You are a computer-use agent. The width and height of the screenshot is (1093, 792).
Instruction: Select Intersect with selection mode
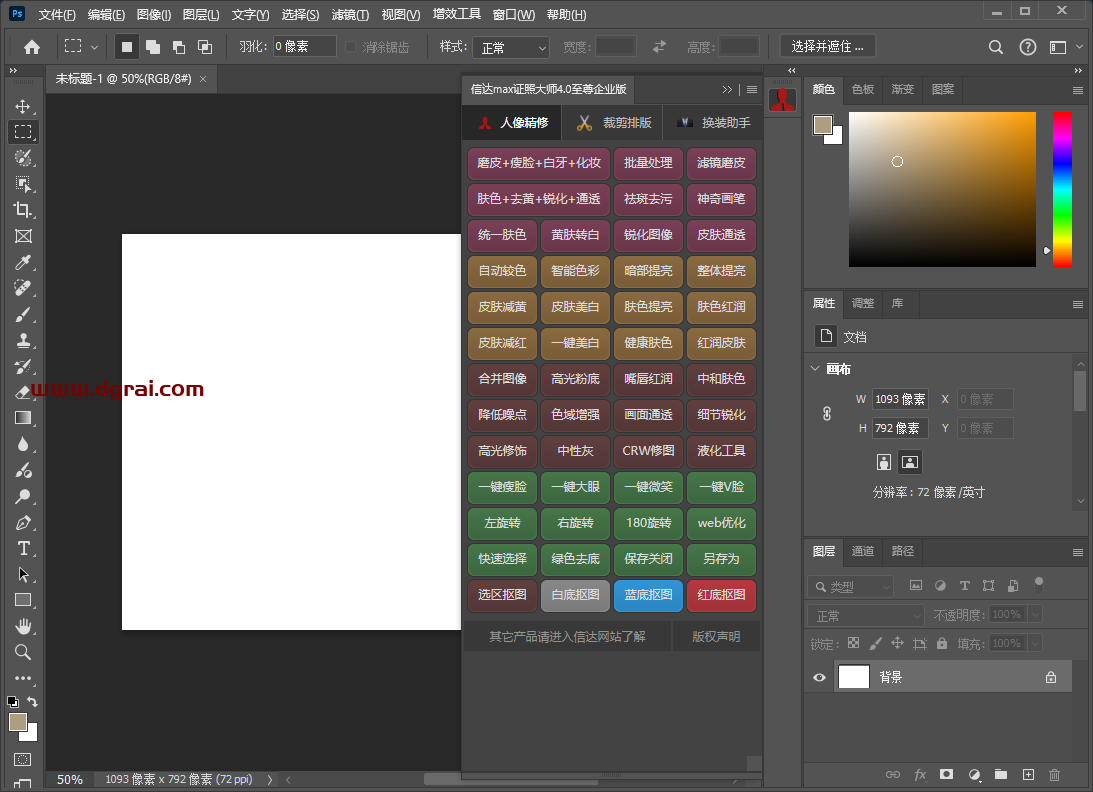[x=205, y=47]
